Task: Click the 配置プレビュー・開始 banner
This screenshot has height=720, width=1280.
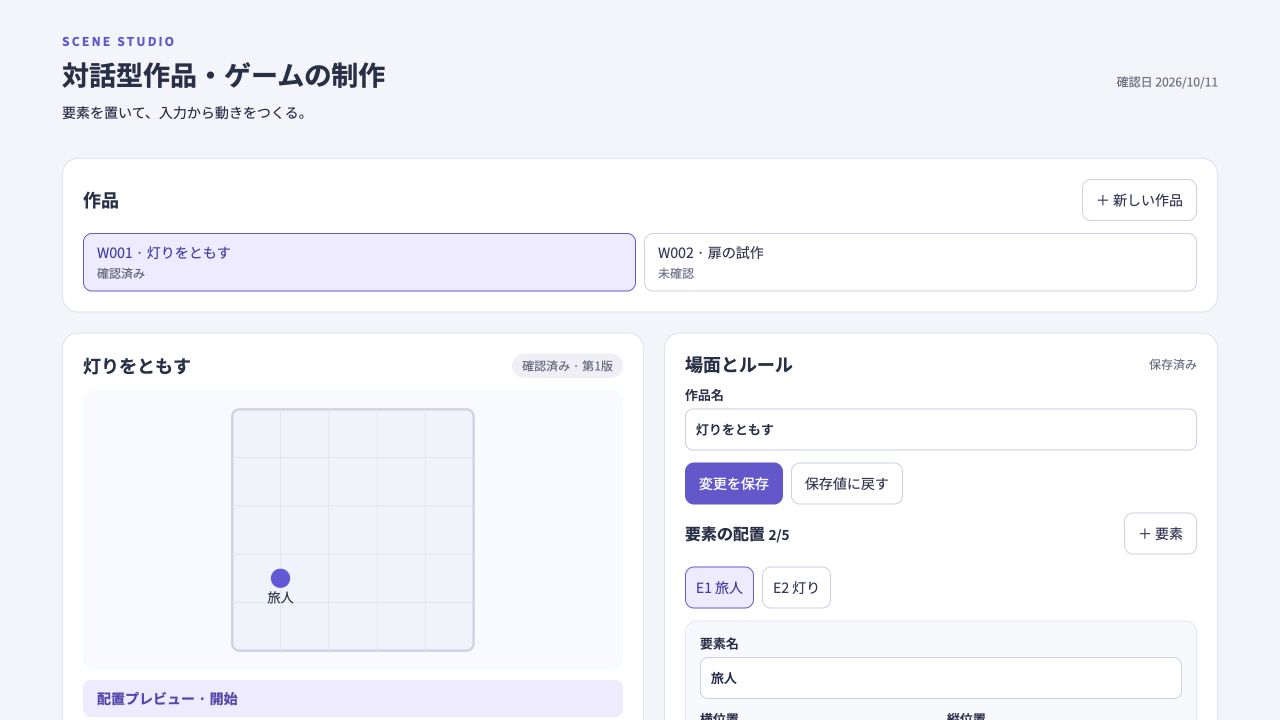Action: tap(353, 699)
